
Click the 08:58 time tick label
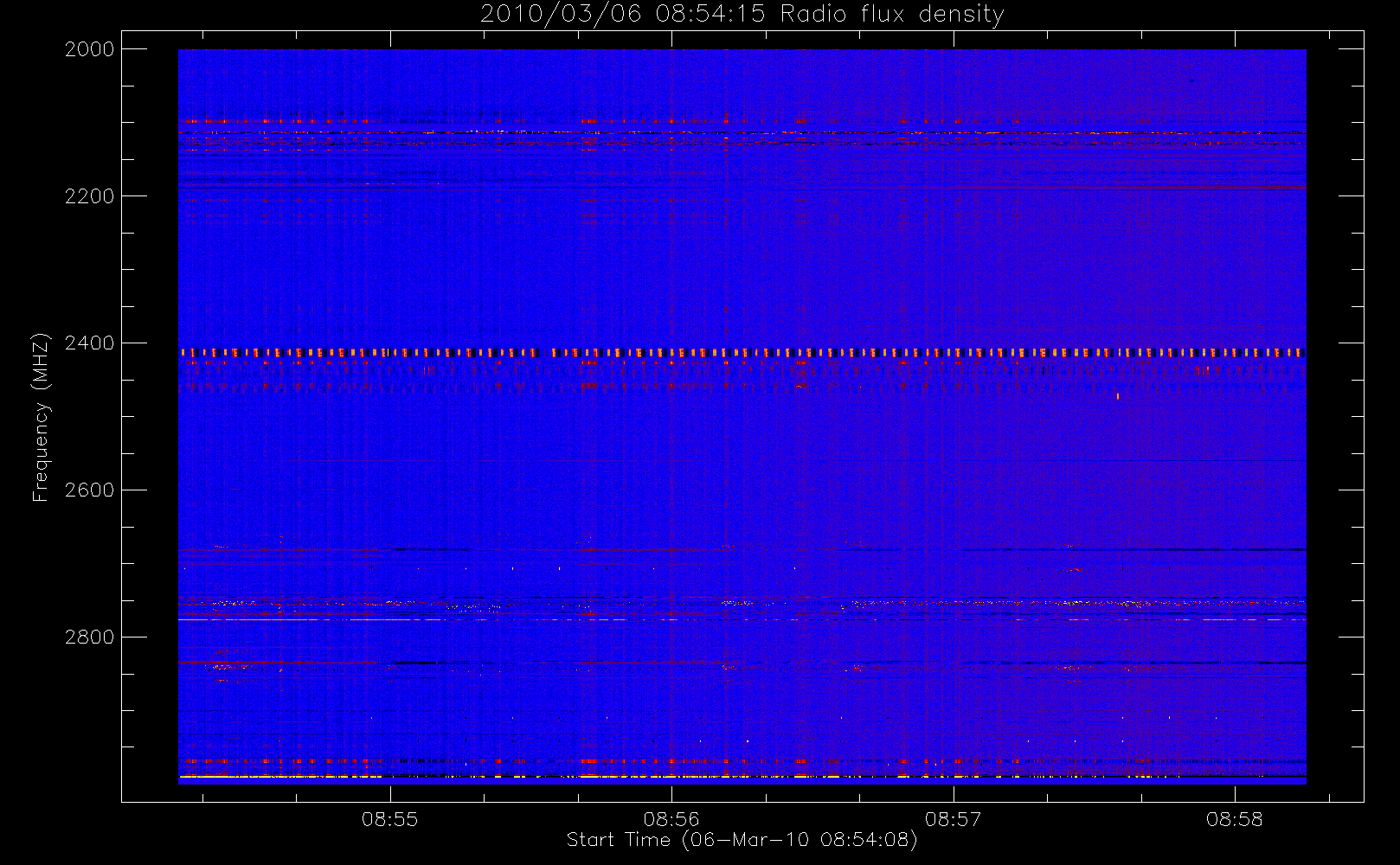(1235, 819)
